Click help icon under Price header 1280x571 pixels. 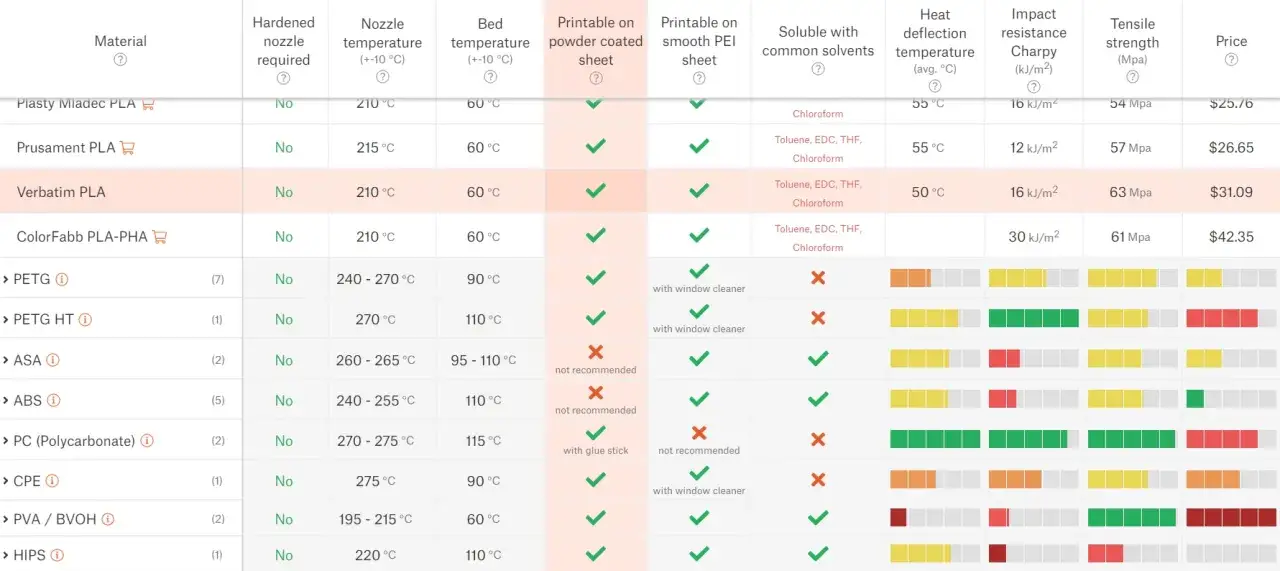click(1231, 60)
